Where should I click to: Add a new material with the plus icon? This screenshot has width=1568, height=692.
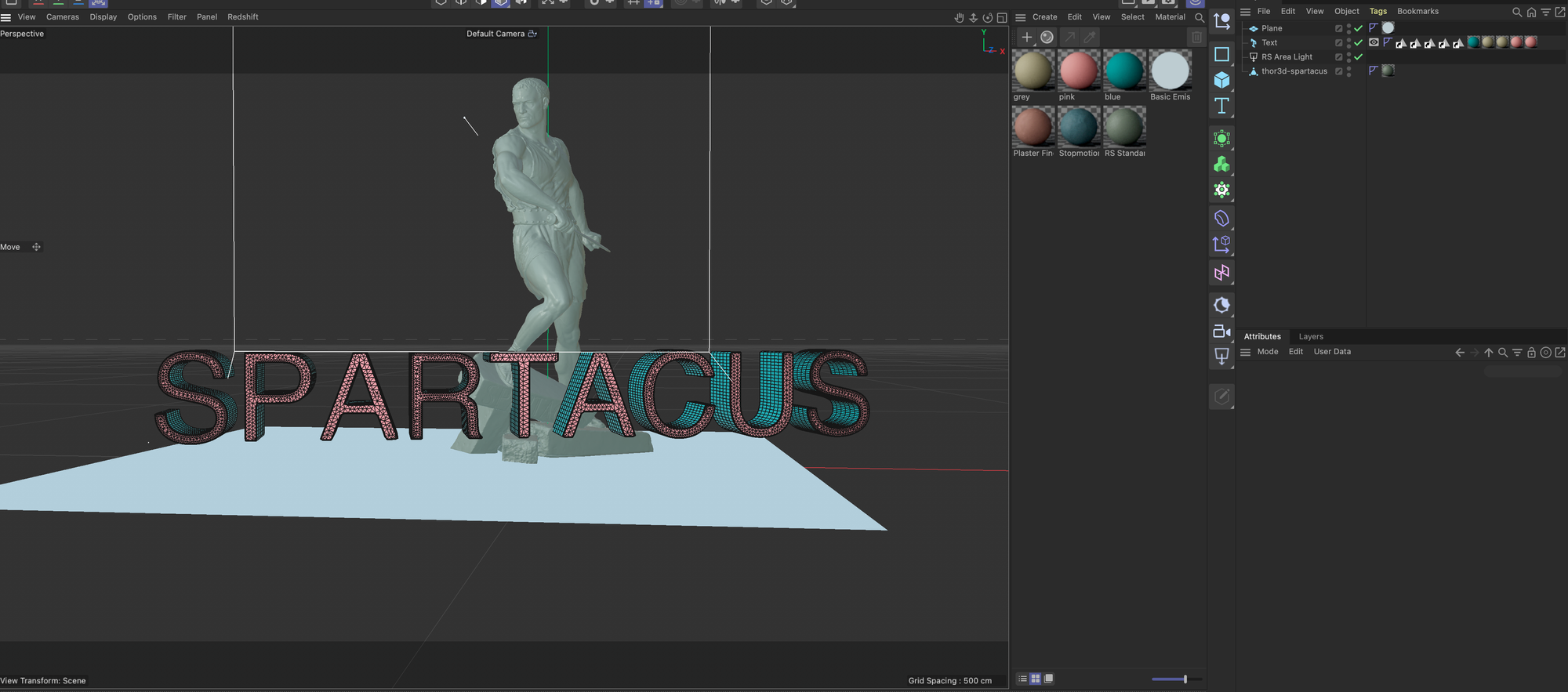point(1026,37)
